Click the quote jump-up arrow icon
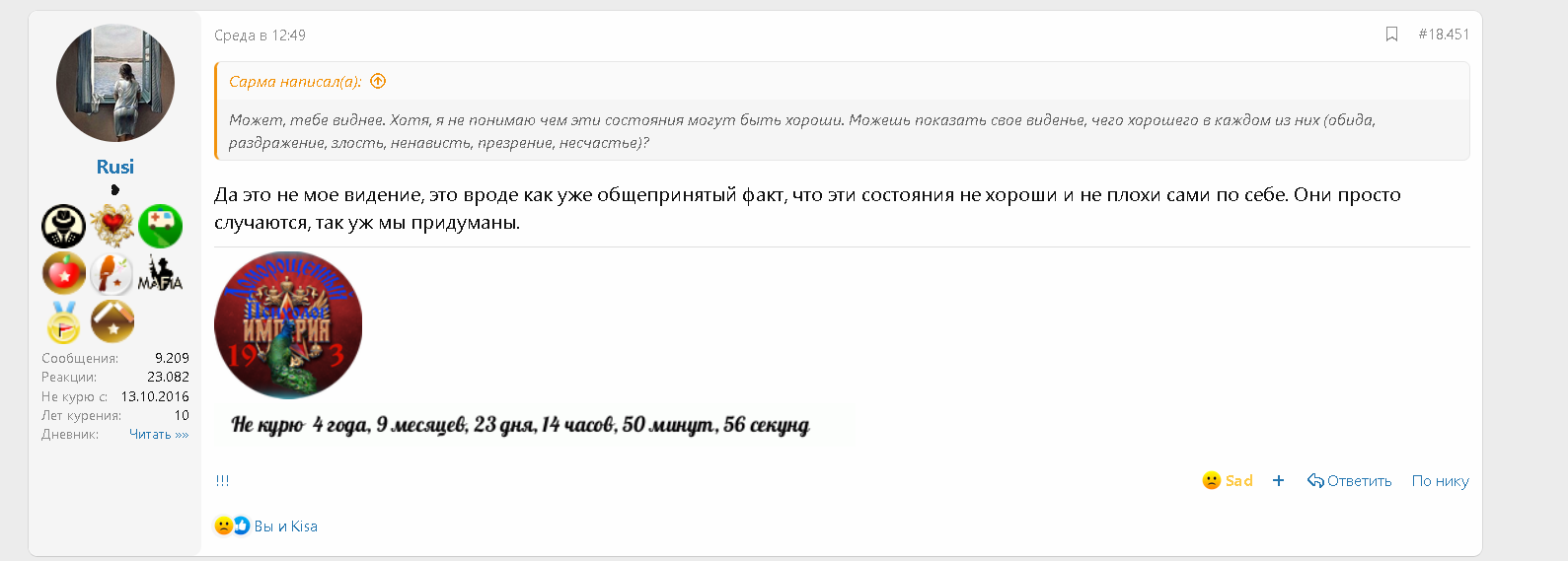Screen dimensions: 1568x561 click(x=378, y=82)
